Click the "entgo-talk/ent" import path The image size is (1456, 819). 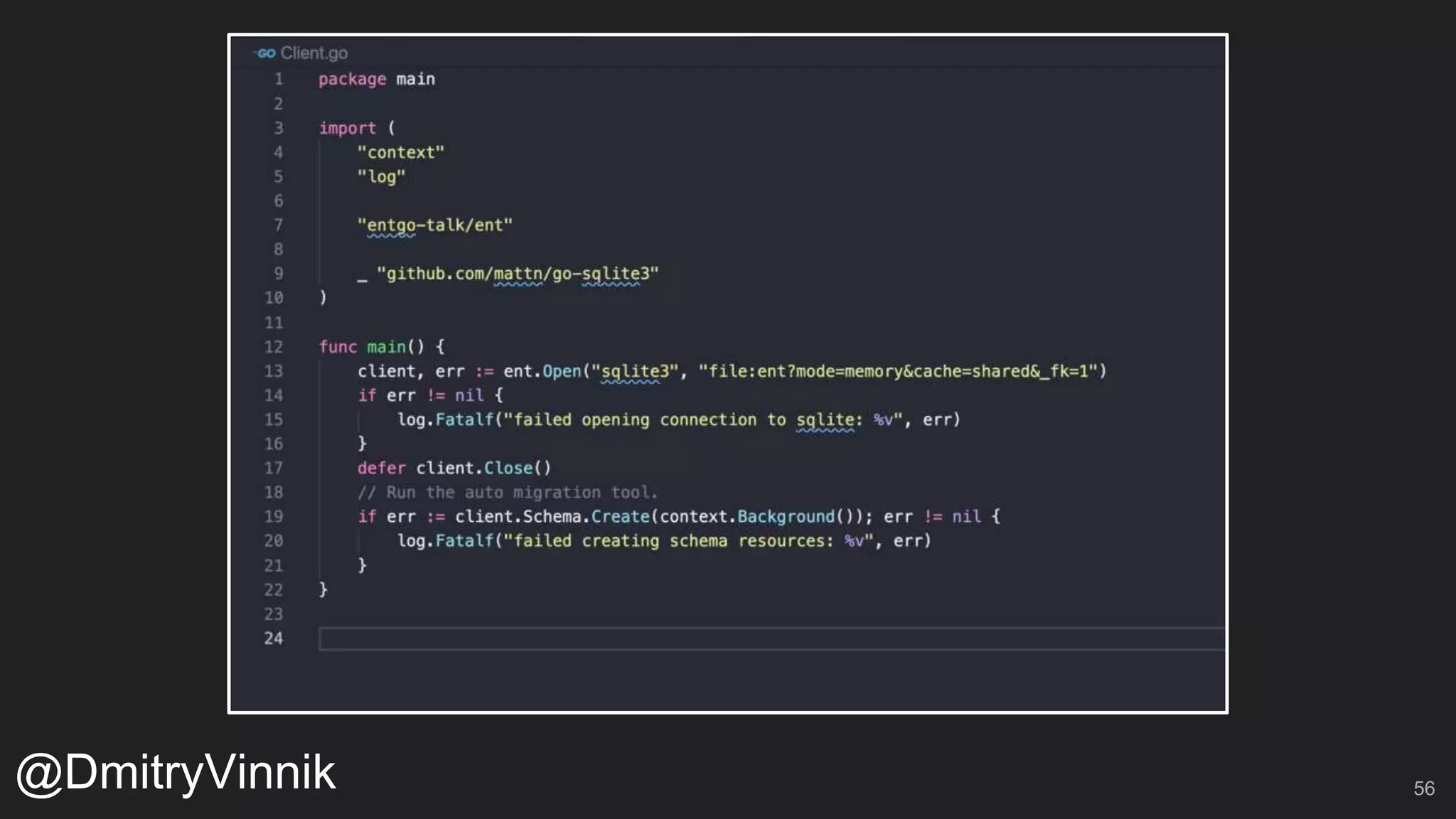[434, 225]
